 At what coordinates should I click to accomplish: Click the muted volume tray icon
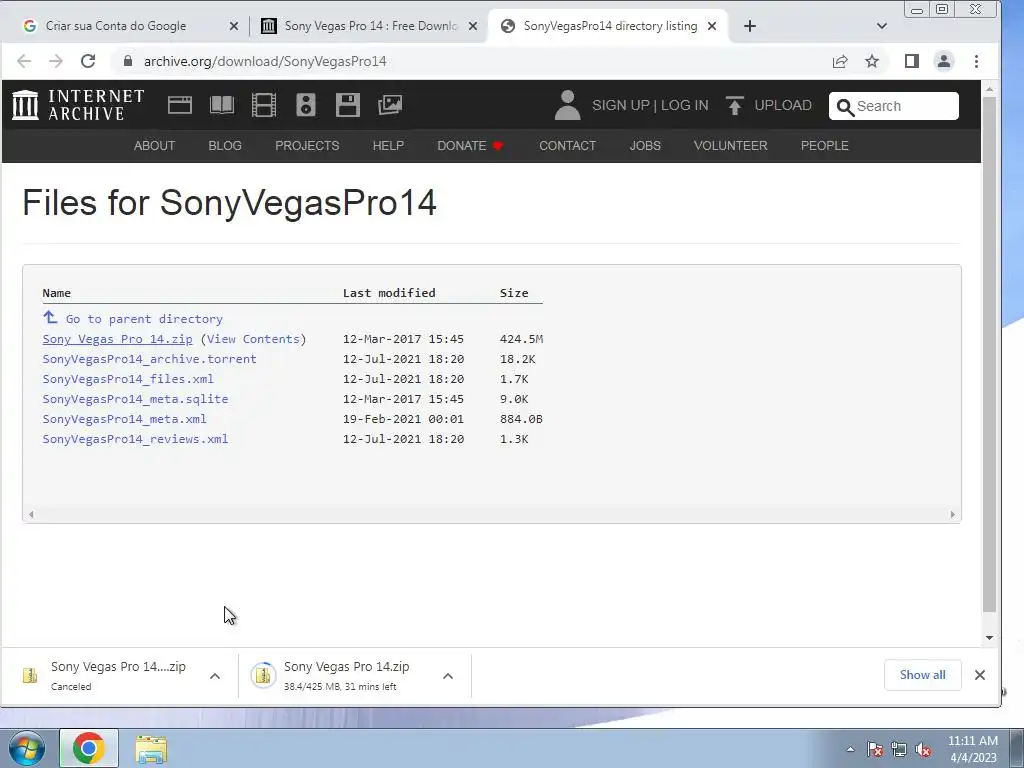pos(923,749)
